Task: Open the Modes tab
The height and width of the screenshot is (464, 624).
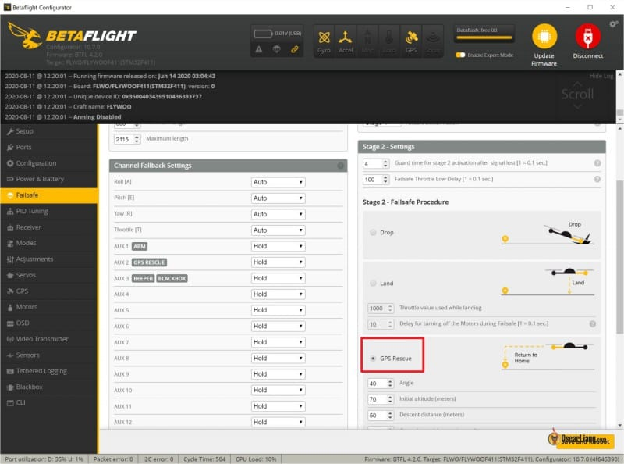Action: (x=49, y=243)
